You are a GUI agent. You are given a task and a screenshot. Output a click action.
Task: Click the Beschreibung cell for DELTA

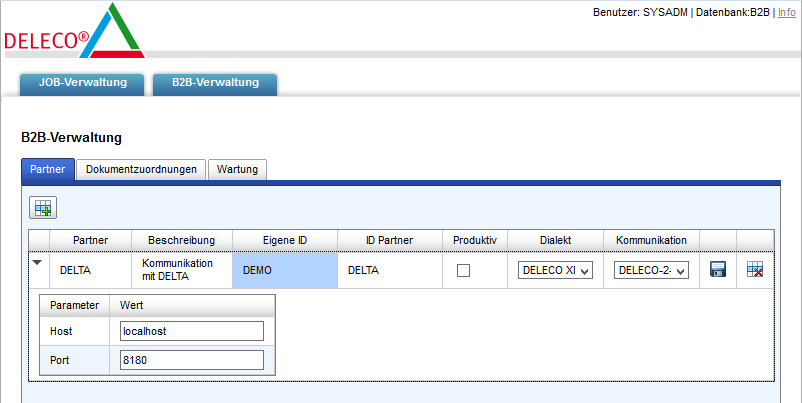tap(181, 270)
